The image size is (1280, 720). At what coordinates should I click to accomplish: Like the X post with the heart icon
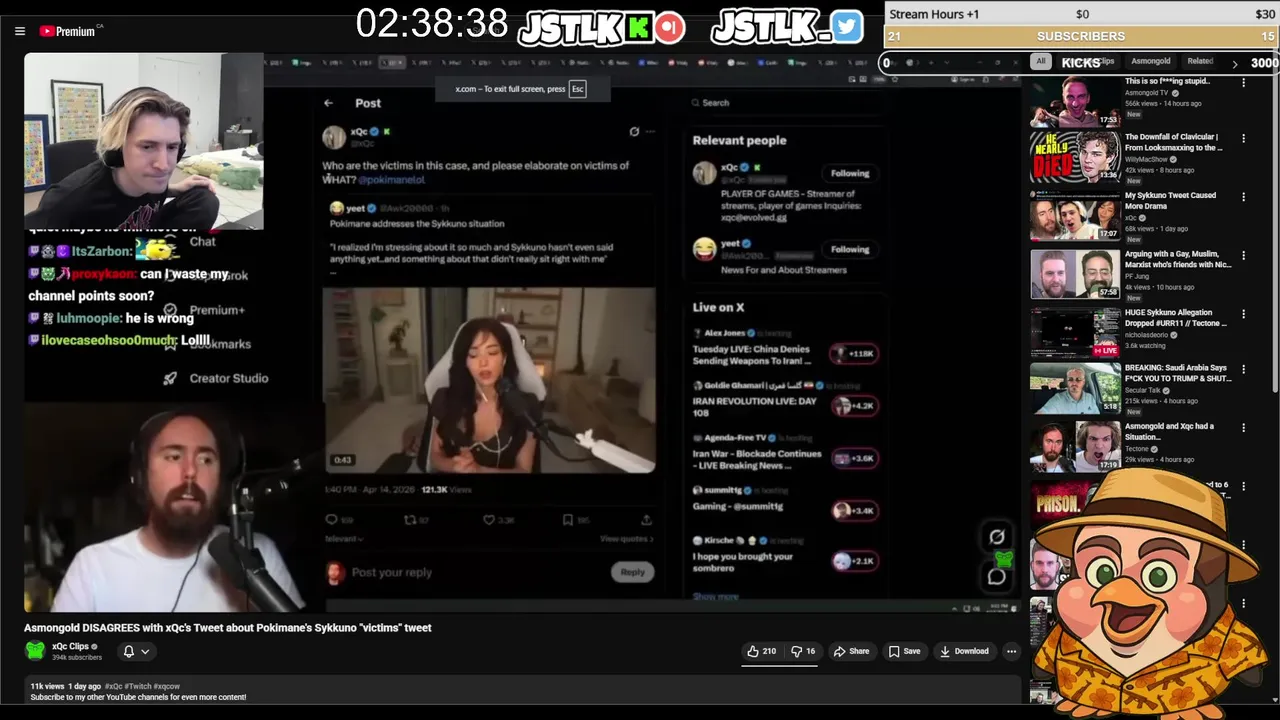click(x=489, y=520)
